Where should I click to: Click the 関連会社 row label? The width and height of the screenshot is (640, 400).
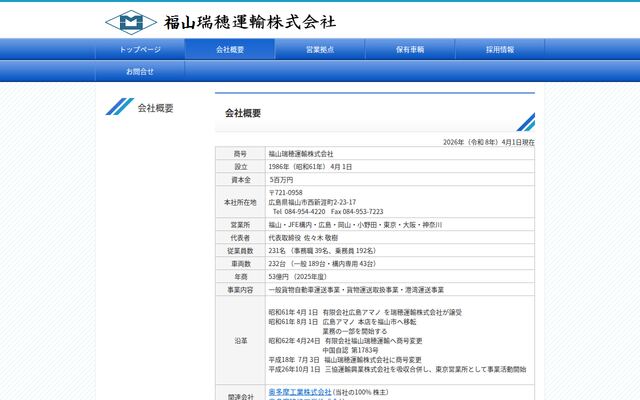(x=240, y=396)
